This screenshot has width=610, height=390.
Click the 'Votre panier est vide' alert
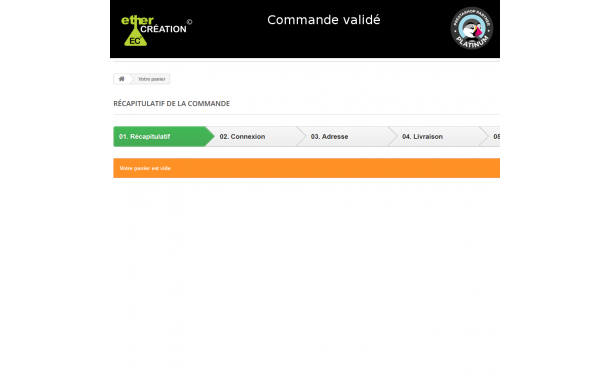click(x=307, y=168)
